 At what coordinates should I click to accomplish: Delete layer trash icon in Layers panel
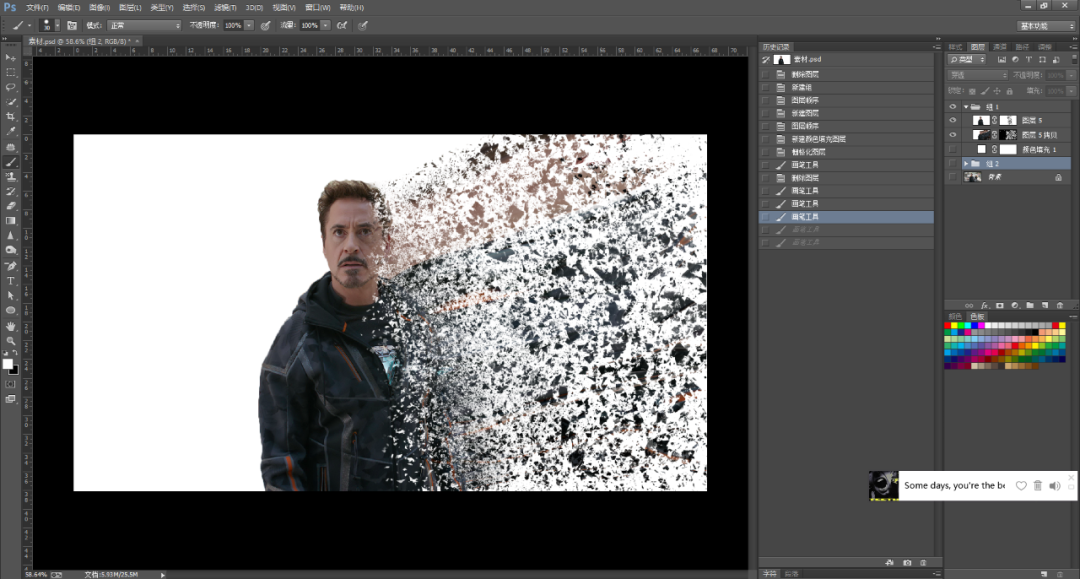1060,305
